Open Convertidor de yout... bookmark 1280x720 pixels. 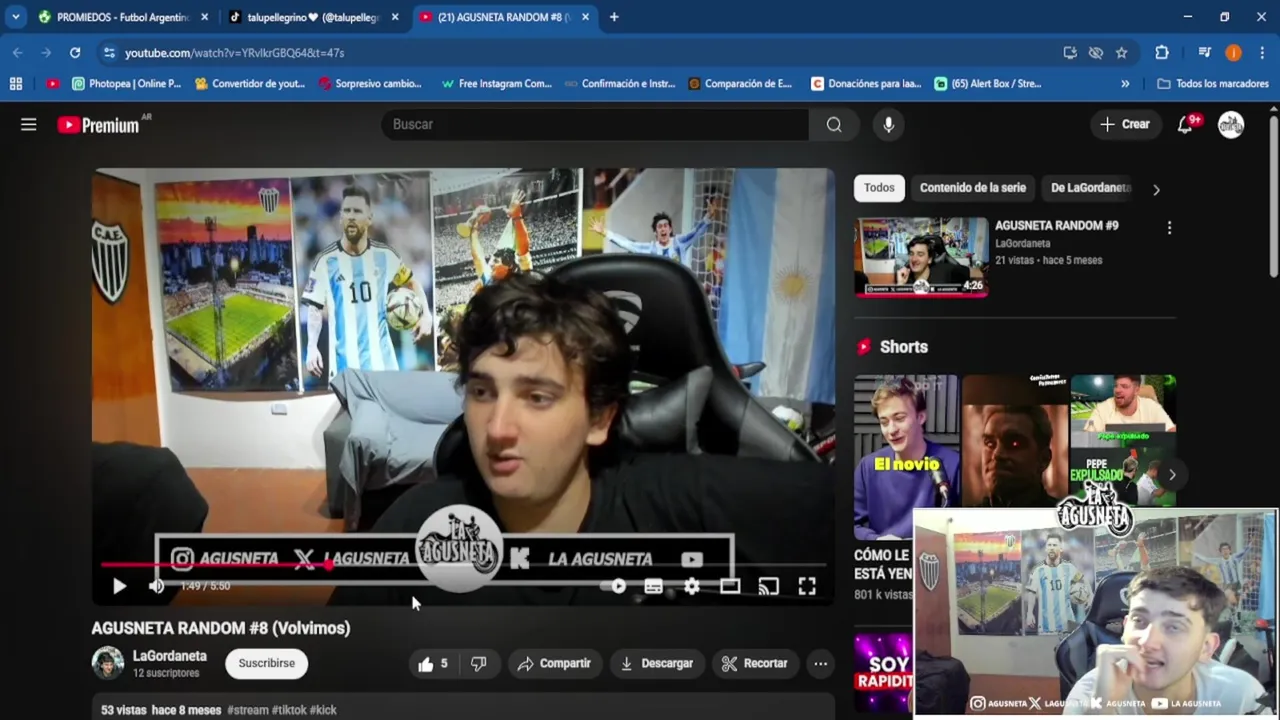pos(250,84)
